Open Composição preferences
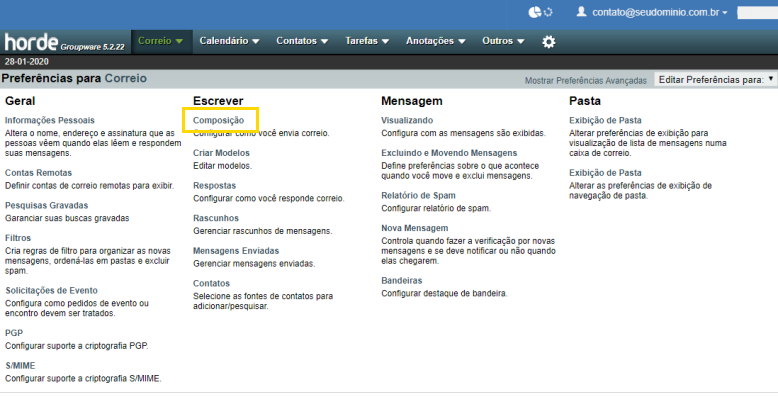Viewport: 778px width, 397px height. point(218,120)
